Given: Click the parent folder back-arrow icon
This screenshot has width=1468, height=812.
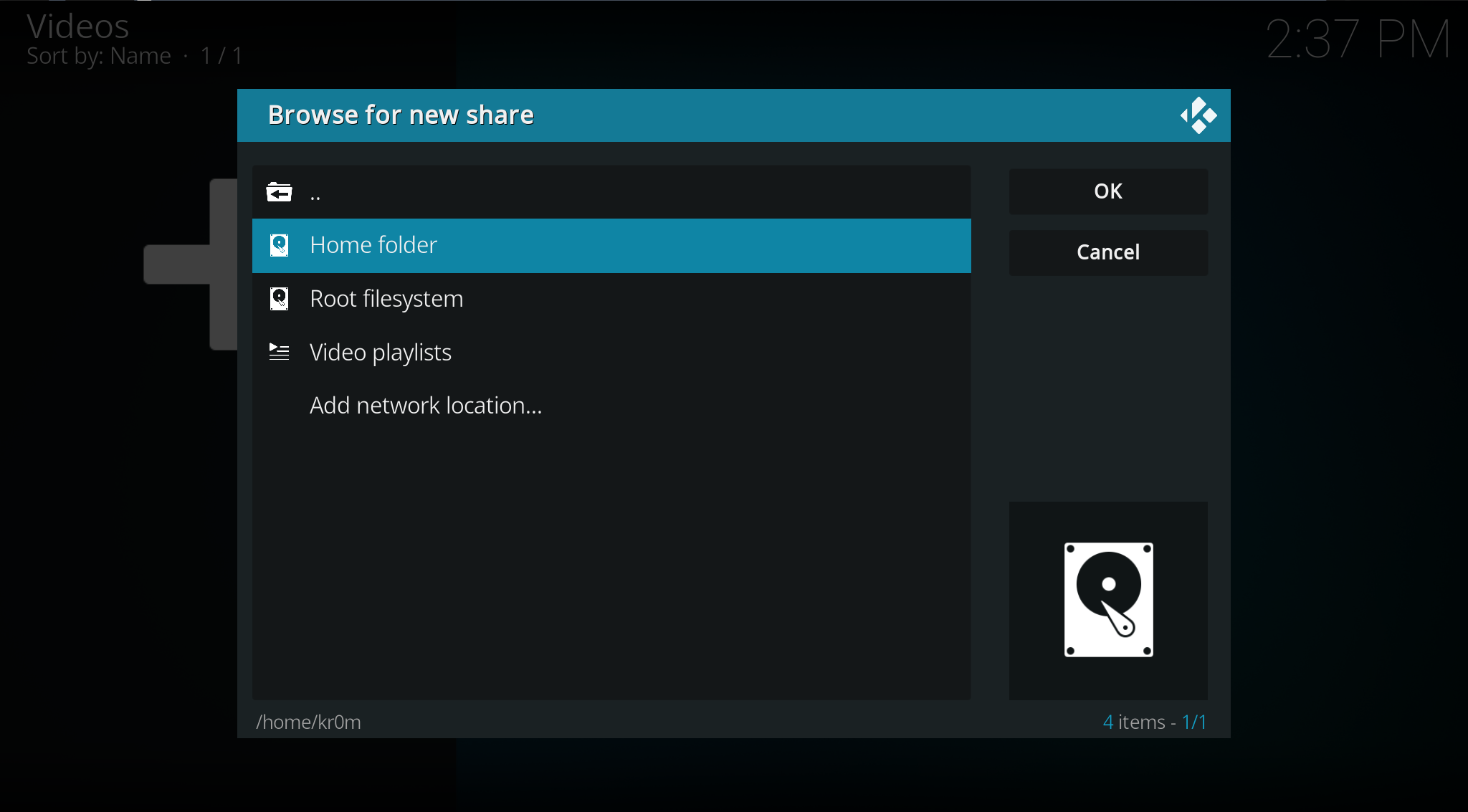Looking at the screenshot, I should (279, 192).
